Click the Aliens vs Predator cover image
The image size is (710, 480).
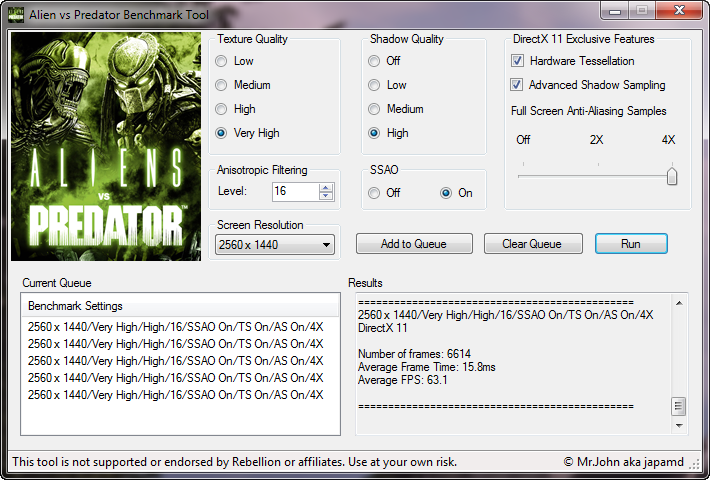(x=106, y=146)
